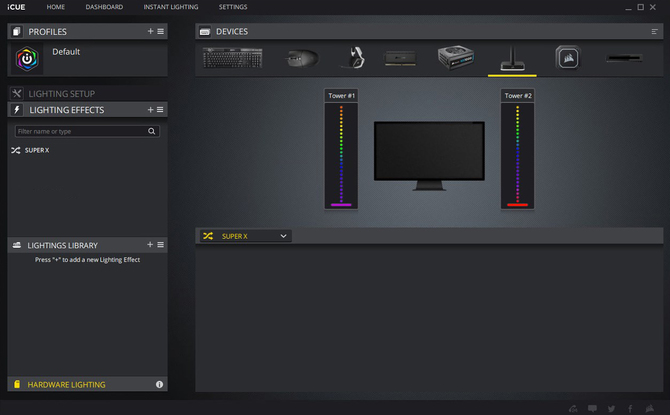Select the power supply device icon
670x415 pixels.
pyautogui.click(x=455, y=57)
